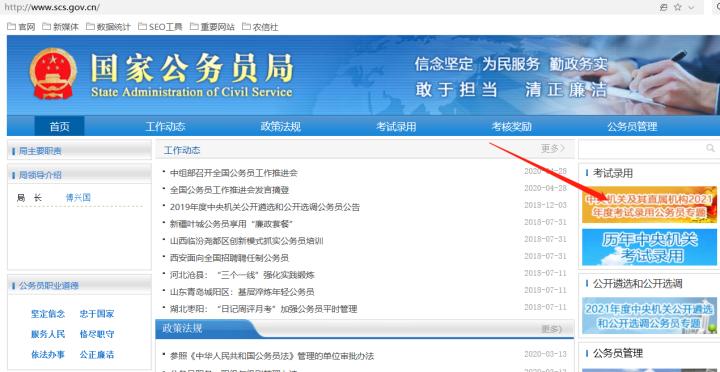Click the 国家公务员局 site title
The image size is (720, 372).
click(x=191, y=68)
